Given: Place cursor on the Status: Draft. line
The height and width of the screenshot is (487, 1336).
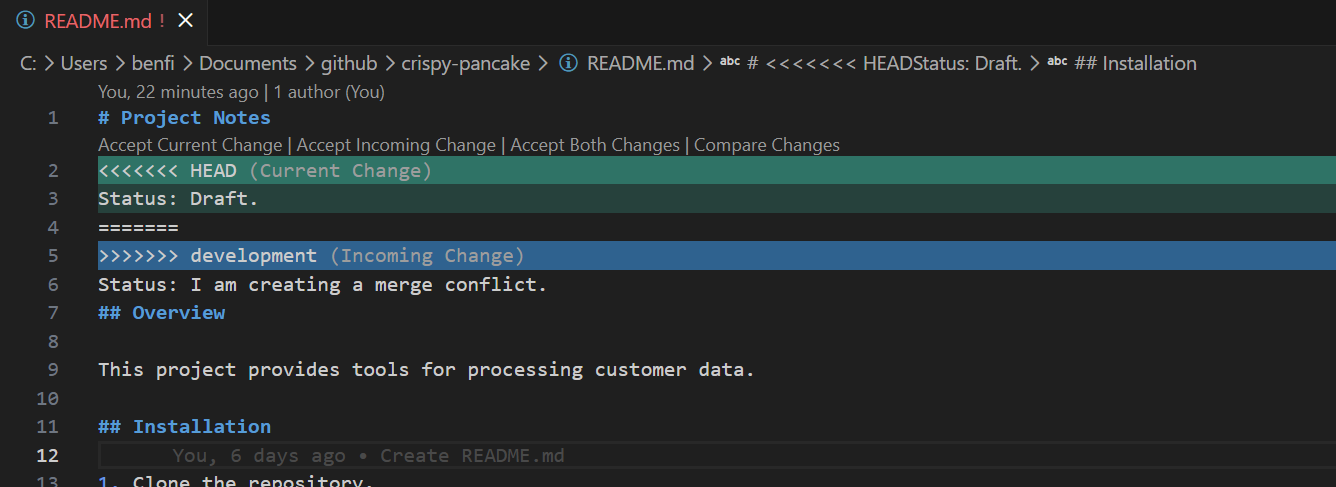Looking at the screenshot, I should (x=178, y=199).
